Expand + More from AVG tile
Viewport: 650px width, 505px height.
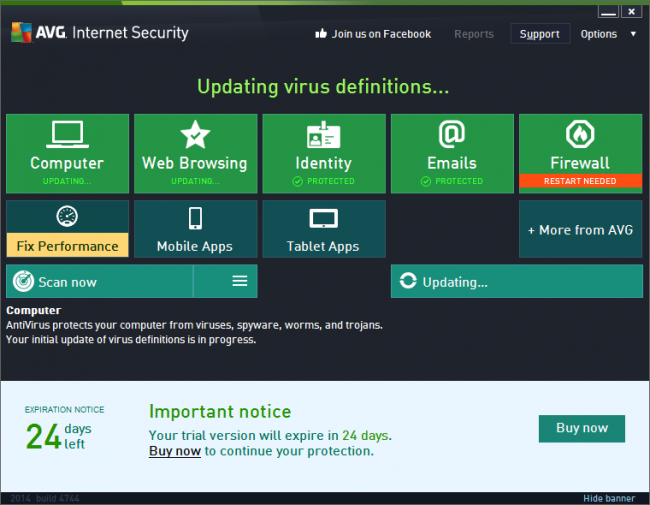(580, 229)
